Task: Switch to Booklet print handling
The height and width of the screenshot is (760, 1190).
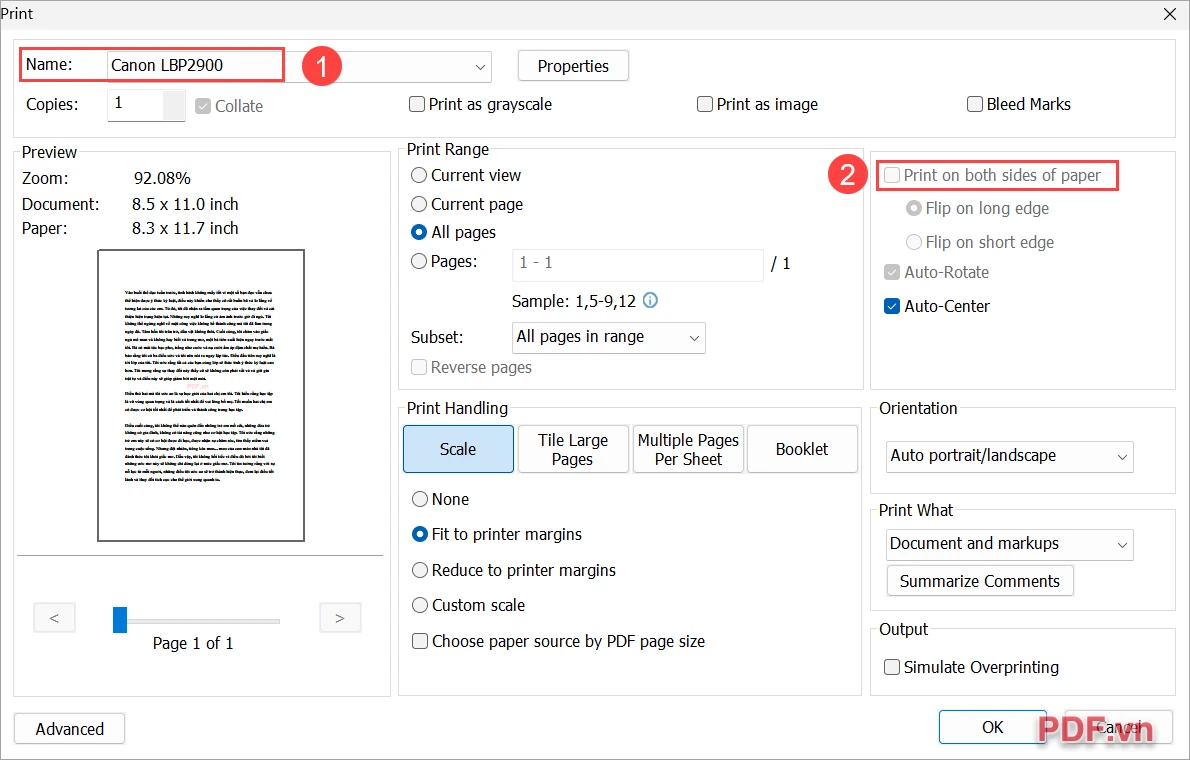Action: [x=802, y=449]
